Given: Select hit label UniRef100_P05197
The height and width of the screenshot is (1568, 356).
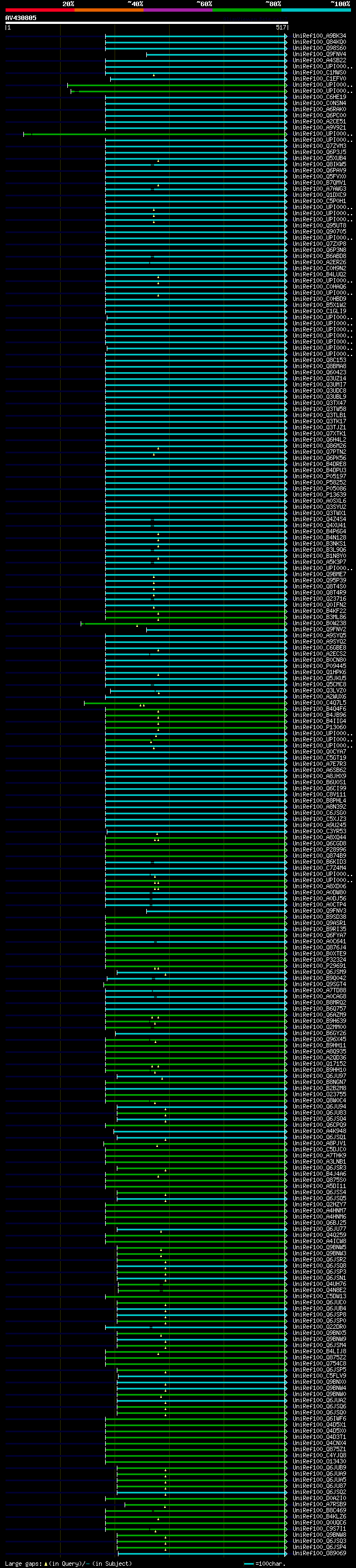Looking at the screenshot, I should (319, 477).
